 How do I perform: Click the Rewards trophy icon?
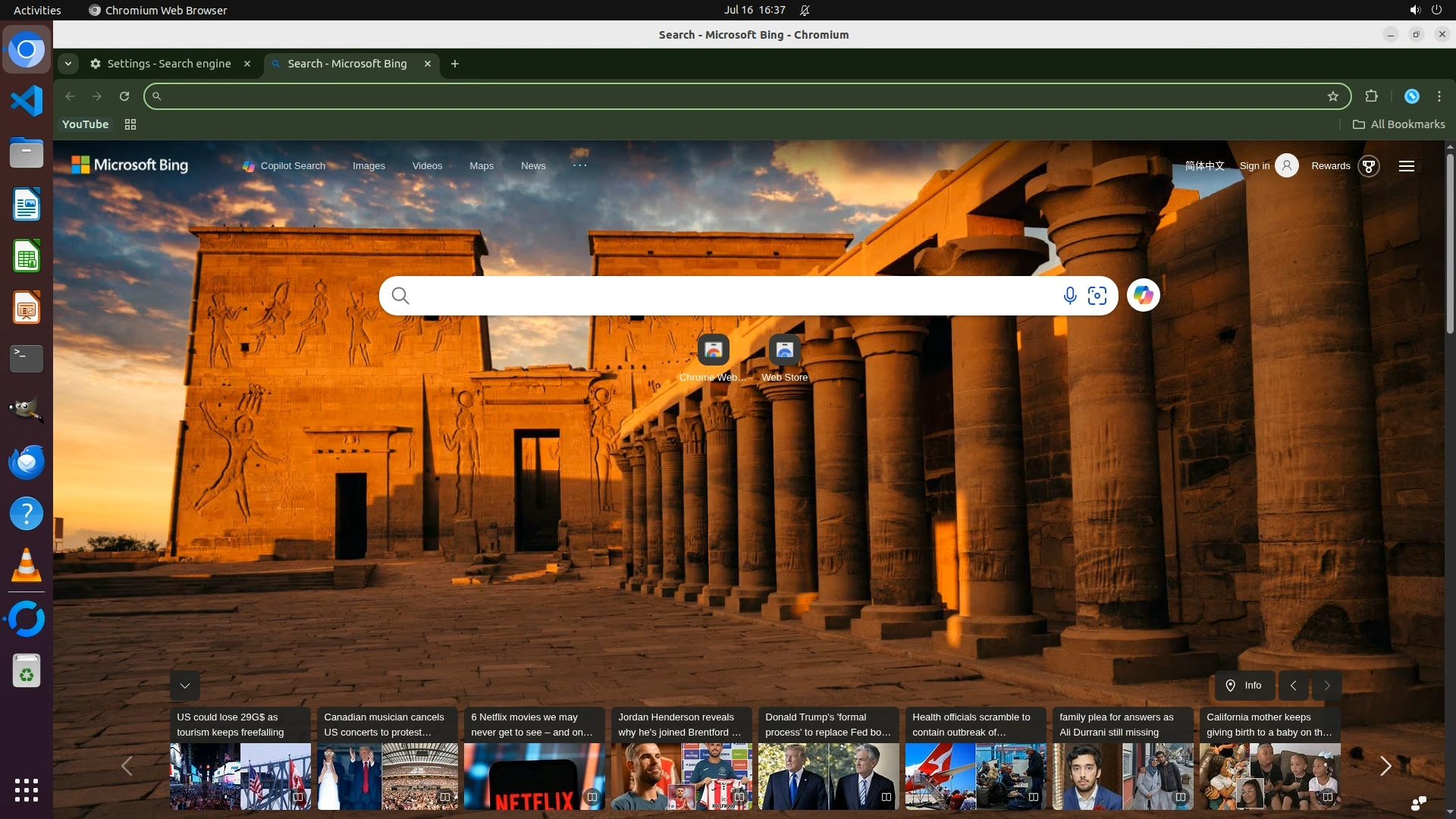[x=1369, y=166]
